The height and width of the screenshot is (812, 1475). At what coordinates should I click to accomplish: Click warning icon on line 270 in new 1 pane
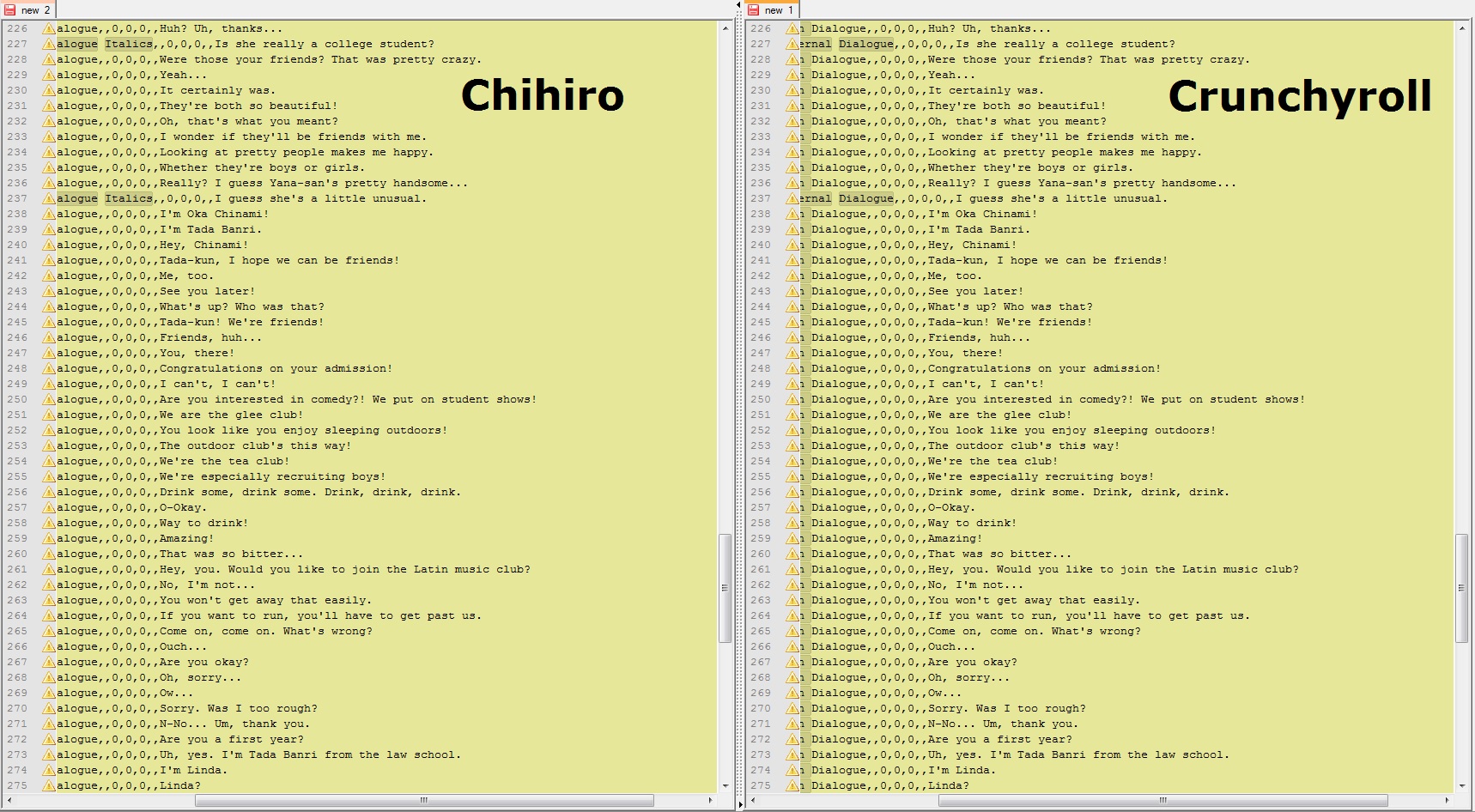point(792,709)
